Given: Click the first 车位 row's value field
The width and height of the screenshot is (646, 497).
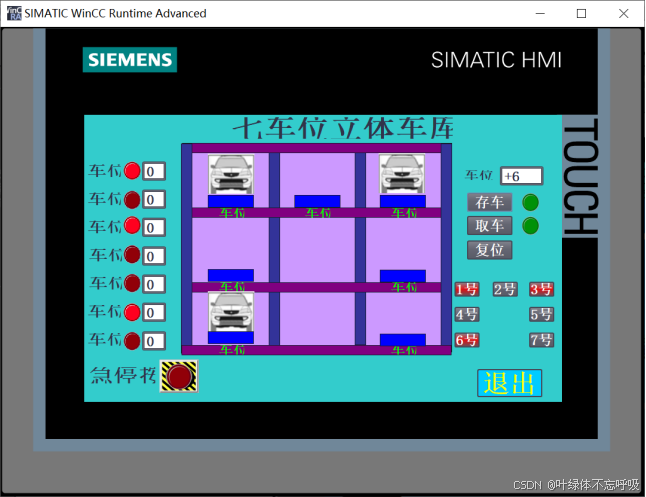Looking at the screenshot, I should [x=154, y=171].
